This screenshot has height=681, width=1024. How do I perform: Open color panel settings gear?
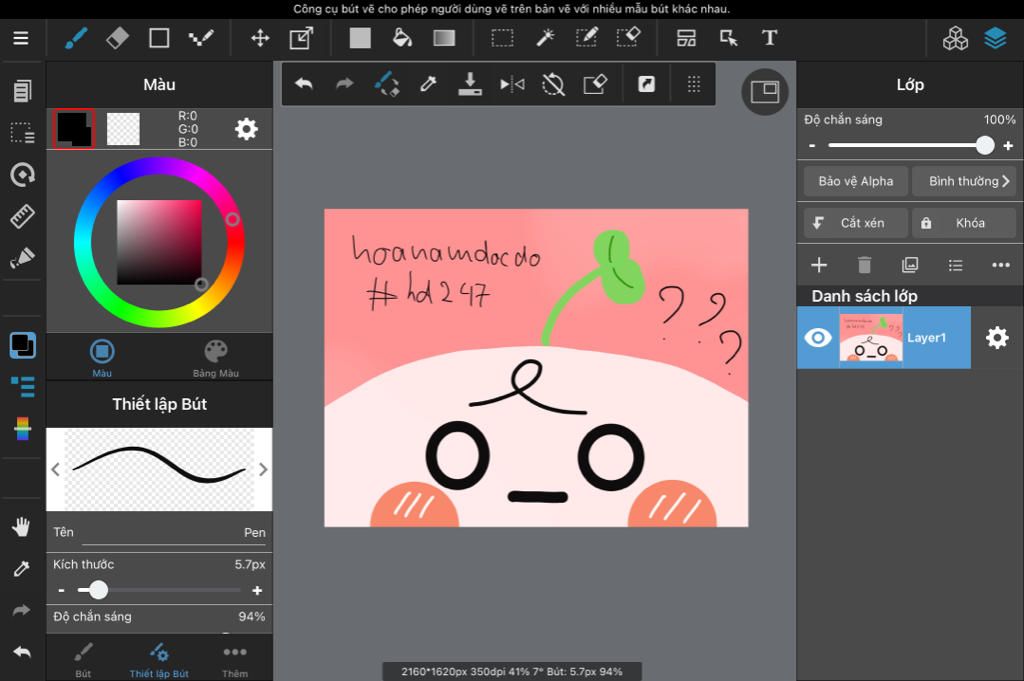(246, 129)
